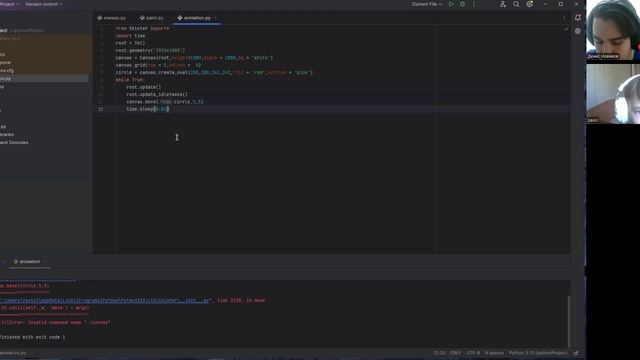Click the 'while True:' line in the editor
The width and height of the screenshot is (640, 360).
pyautogui.click(x=129, y=80)
